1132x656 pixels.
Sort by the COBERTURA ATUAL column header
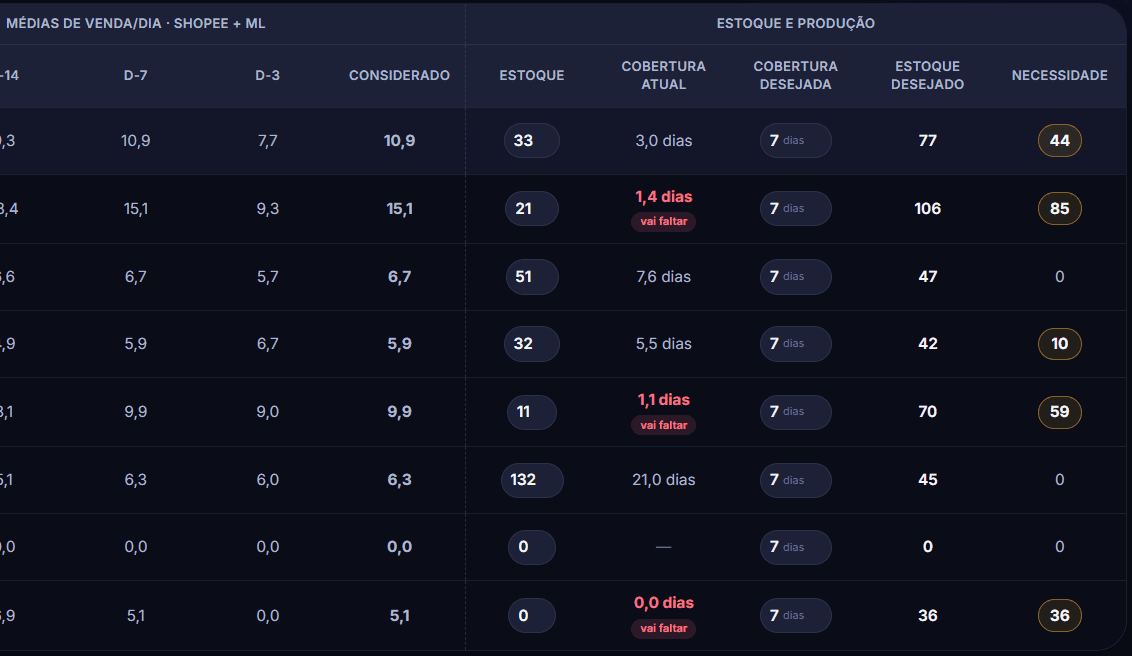[x=663, y=75]
